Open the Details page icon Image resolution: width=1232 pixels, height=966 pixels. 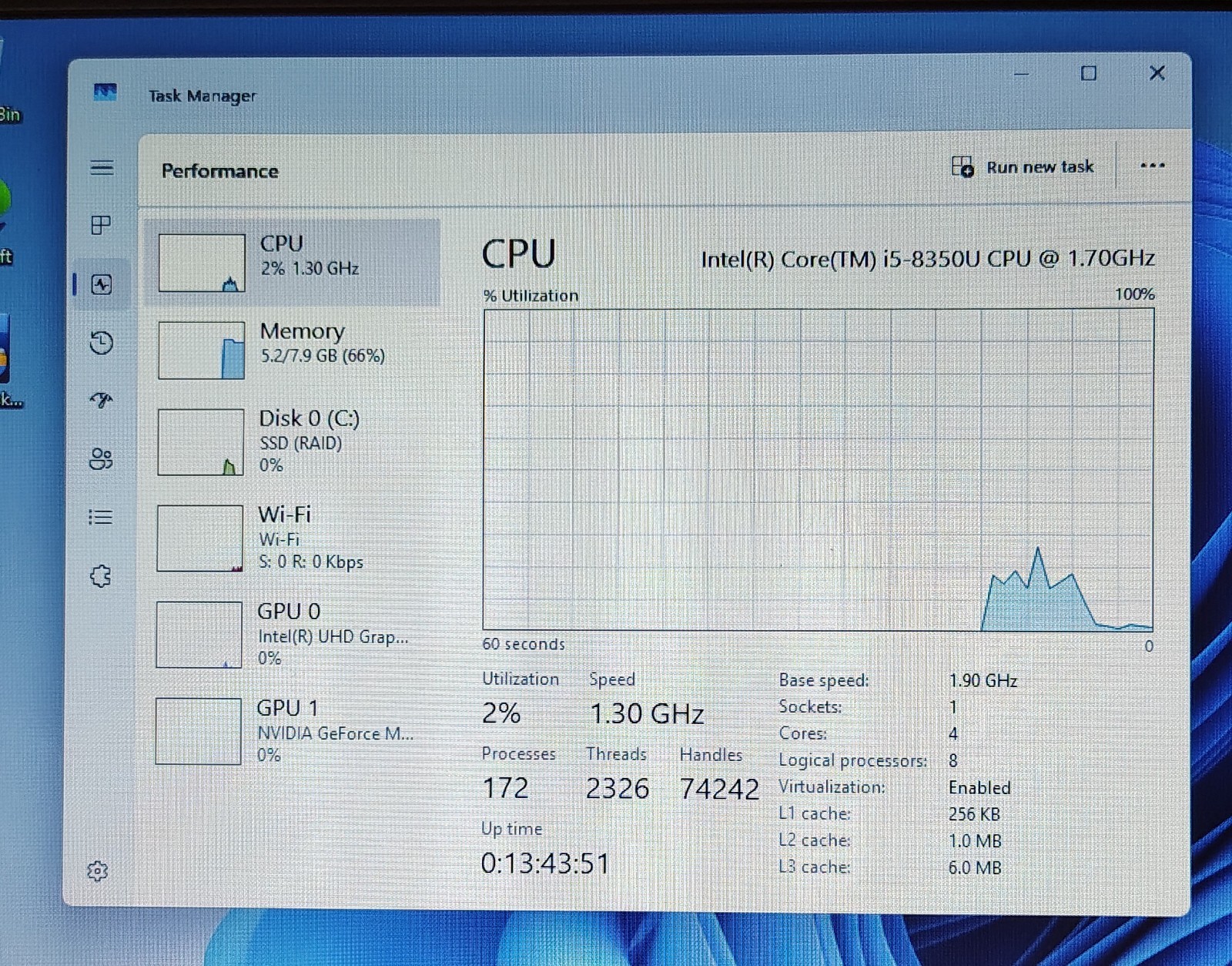100,517
